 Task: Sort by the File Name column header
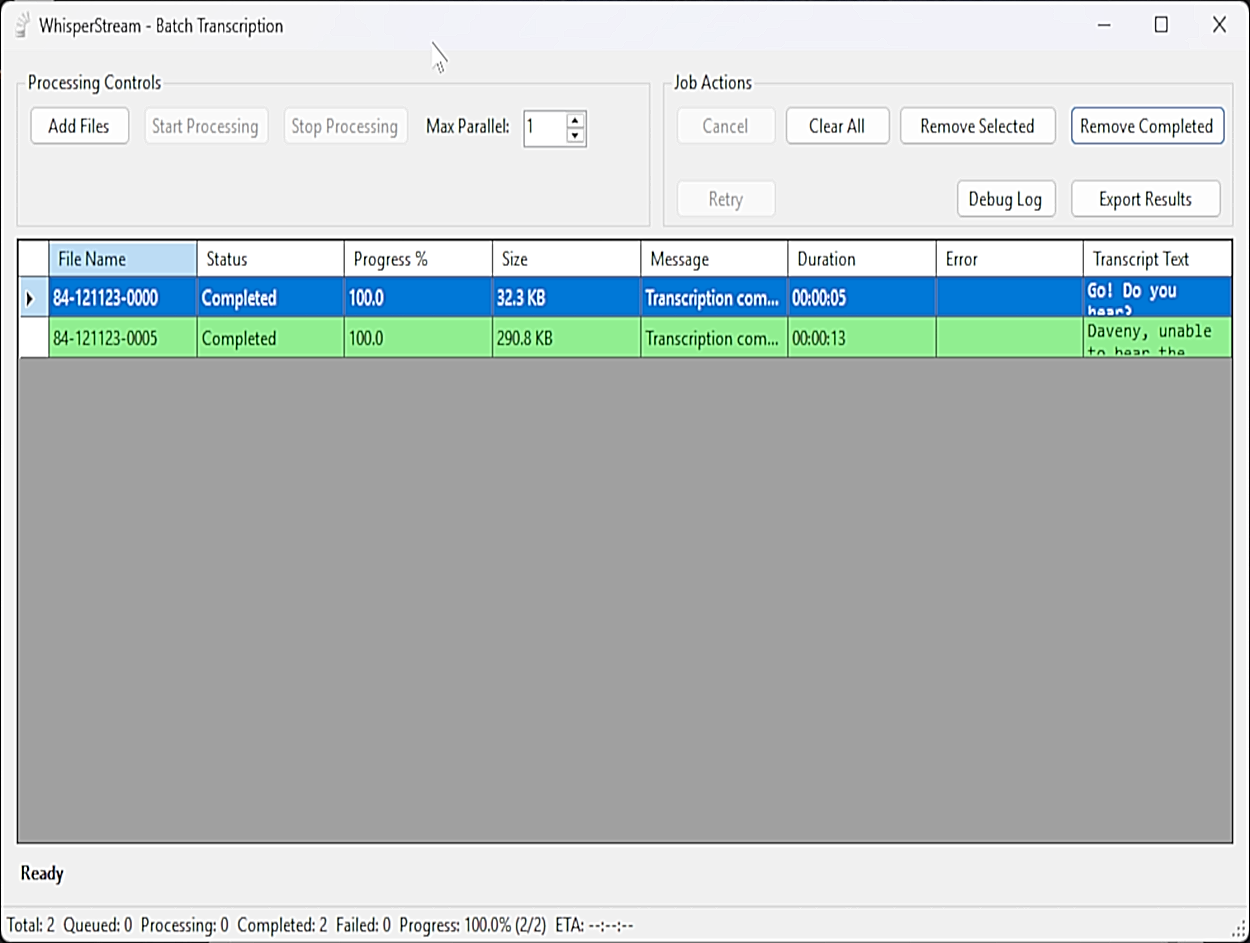pos(122,258)
